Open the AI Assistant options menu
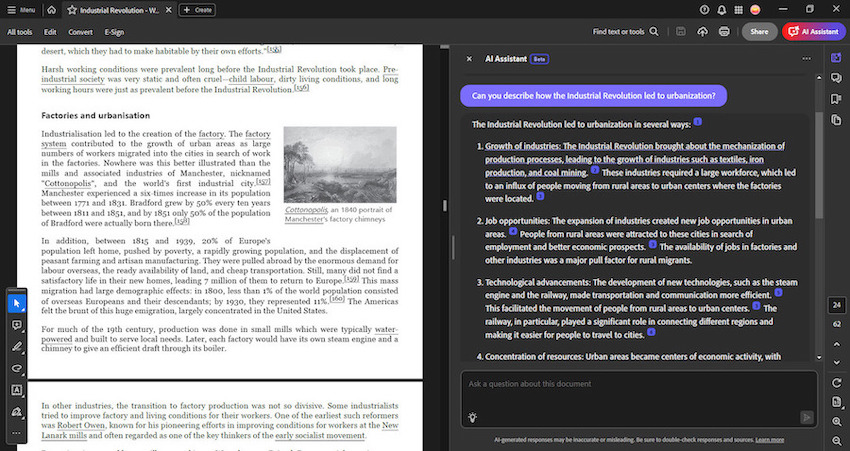This screenshot has width=850, height=451. point(806,59)
